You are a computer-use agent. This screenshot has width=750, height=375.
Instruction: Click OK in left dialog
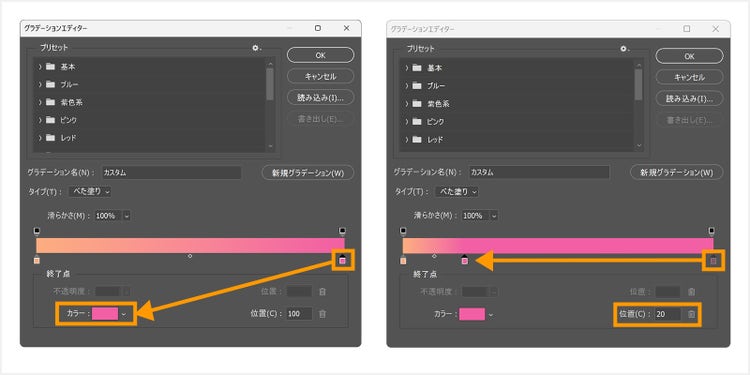[x=320, y=55]
